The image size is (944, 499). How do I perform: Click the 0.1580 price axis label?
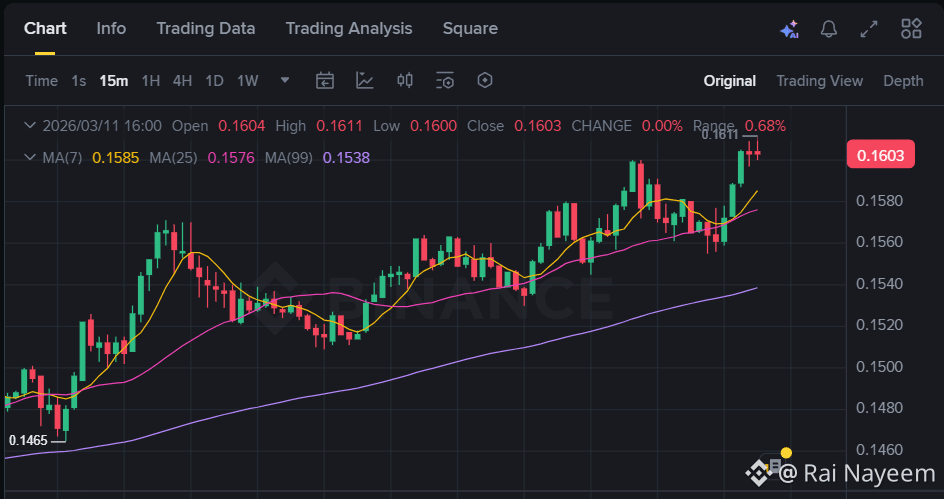[880, 200]
